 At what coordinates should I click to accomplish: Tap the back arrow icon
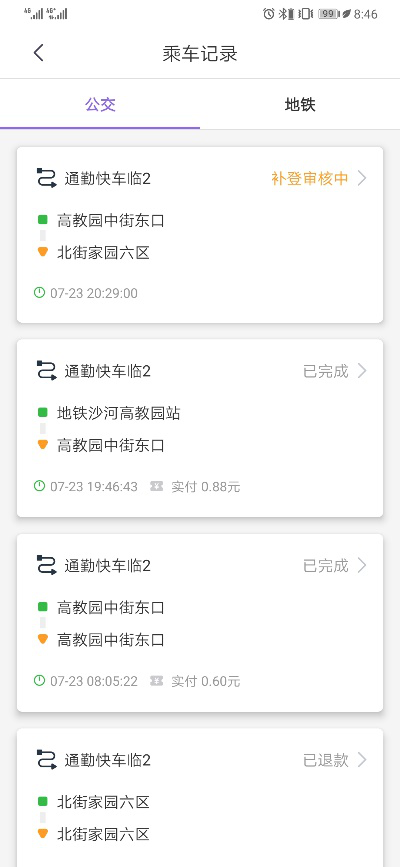38,53
